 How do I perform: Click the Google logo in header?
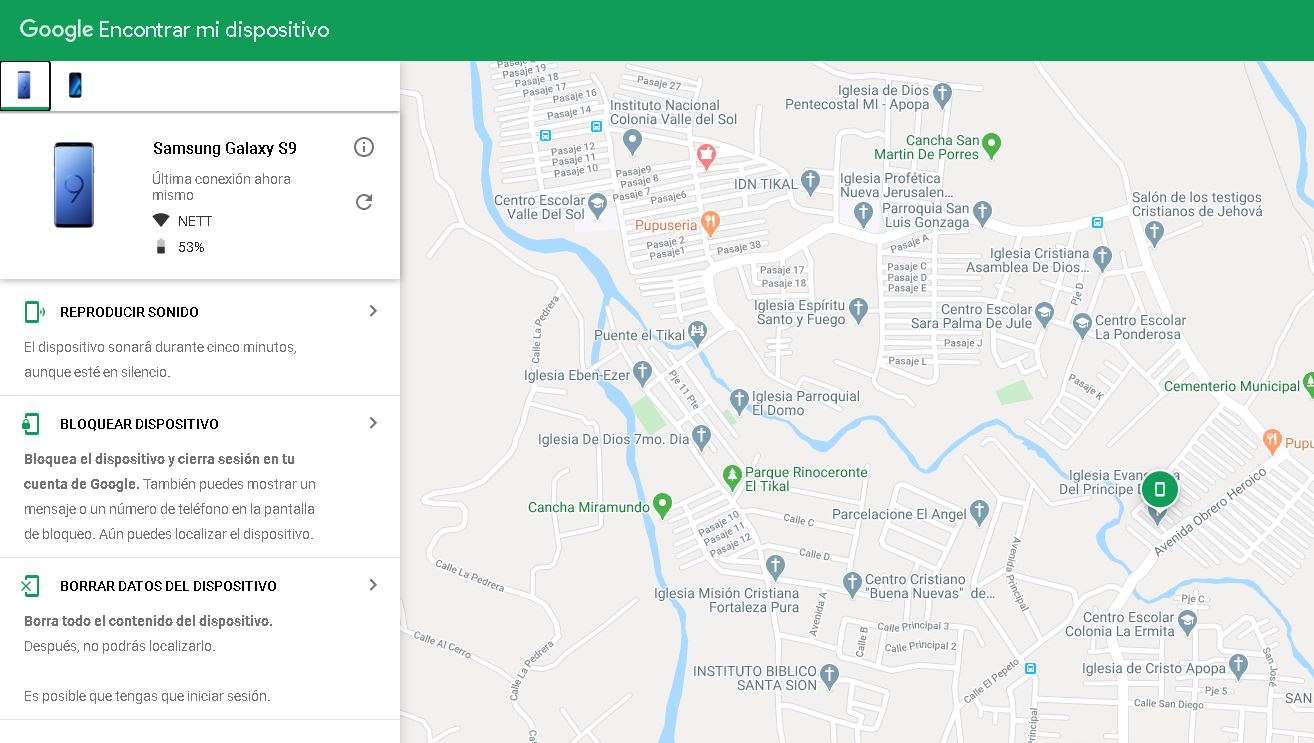click(x=56, y=30)
